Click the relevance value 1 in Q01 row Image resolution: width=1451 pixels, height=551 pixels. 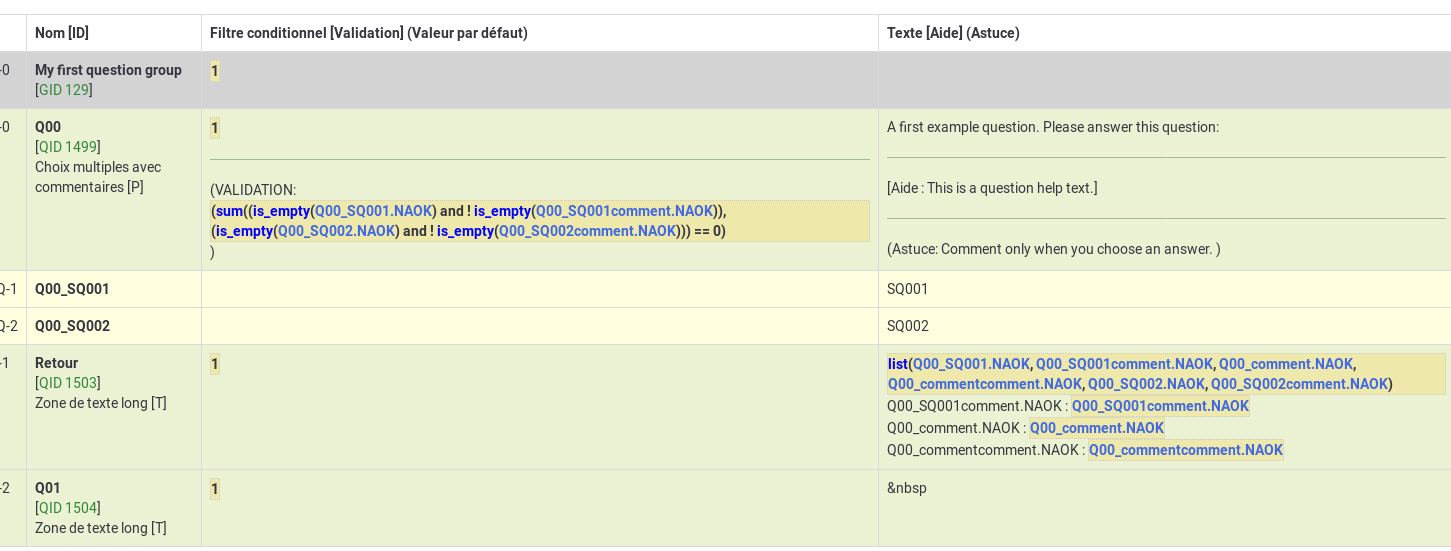(215, 489)
